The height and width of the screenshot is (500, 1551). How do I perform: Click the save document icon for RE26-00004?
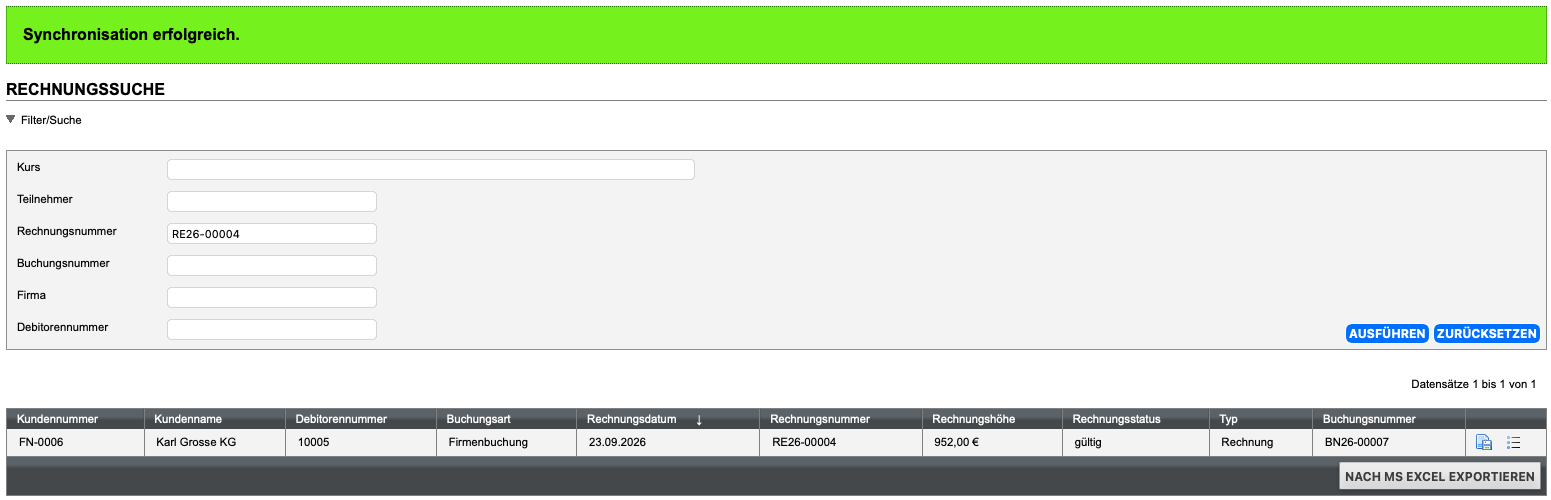click(x=1484, y=442)
